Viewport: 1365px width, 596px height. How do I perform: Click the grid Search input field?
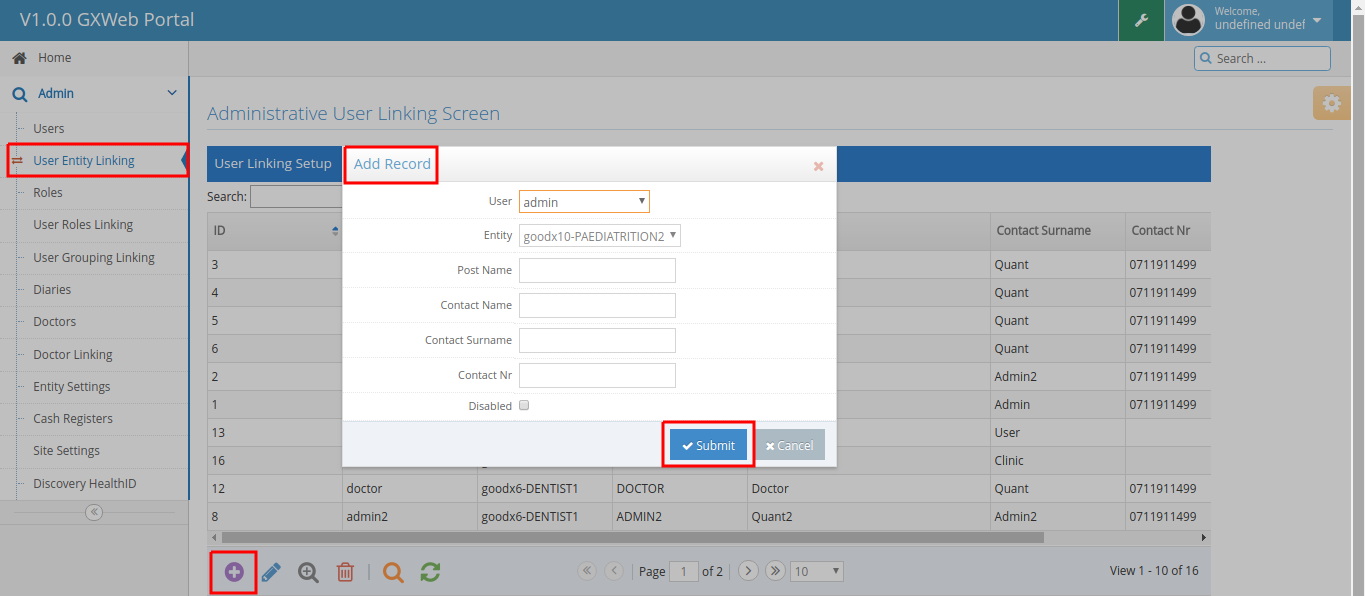point(297,197)
